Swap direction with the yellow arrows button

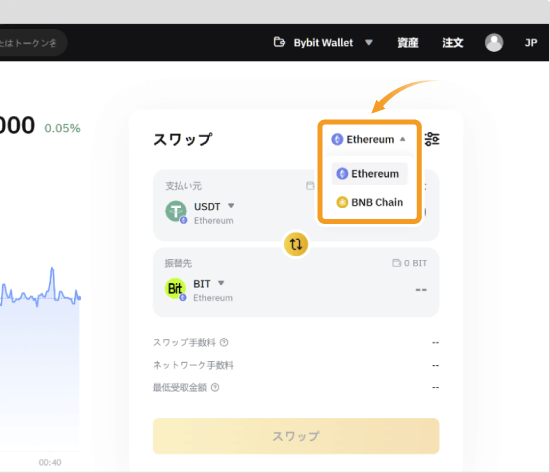[x=296, y=244]
